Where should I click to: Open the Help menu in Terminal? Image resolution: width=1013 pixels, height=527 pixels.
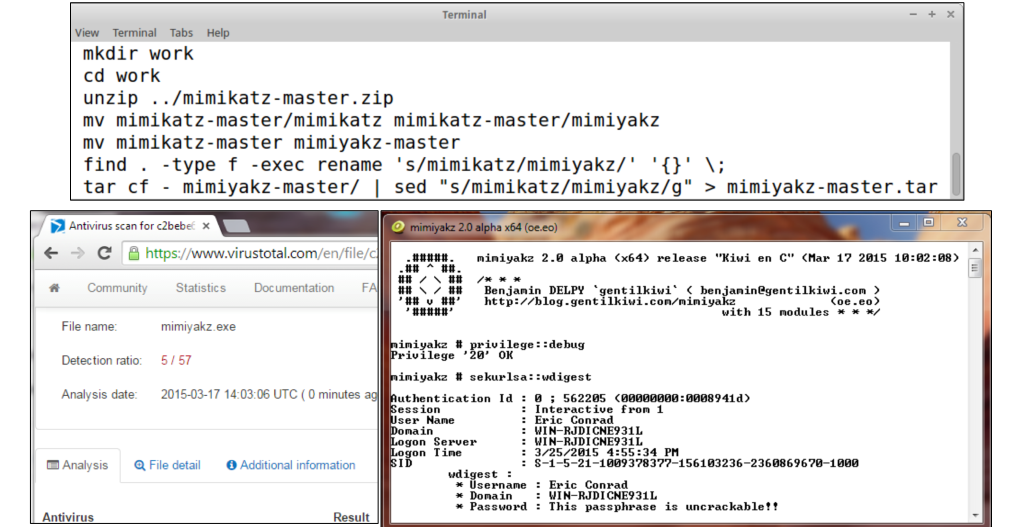218,33
